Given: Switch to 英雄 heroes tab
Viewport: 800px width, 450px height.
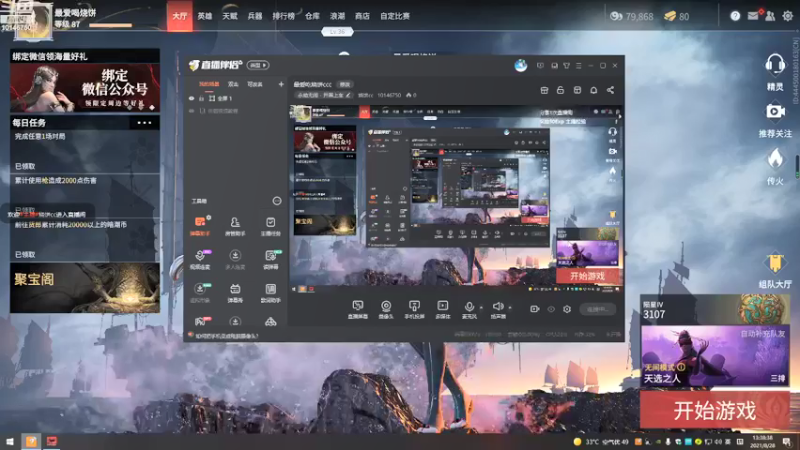Looking at the screenshot, I should pos(205,16).
